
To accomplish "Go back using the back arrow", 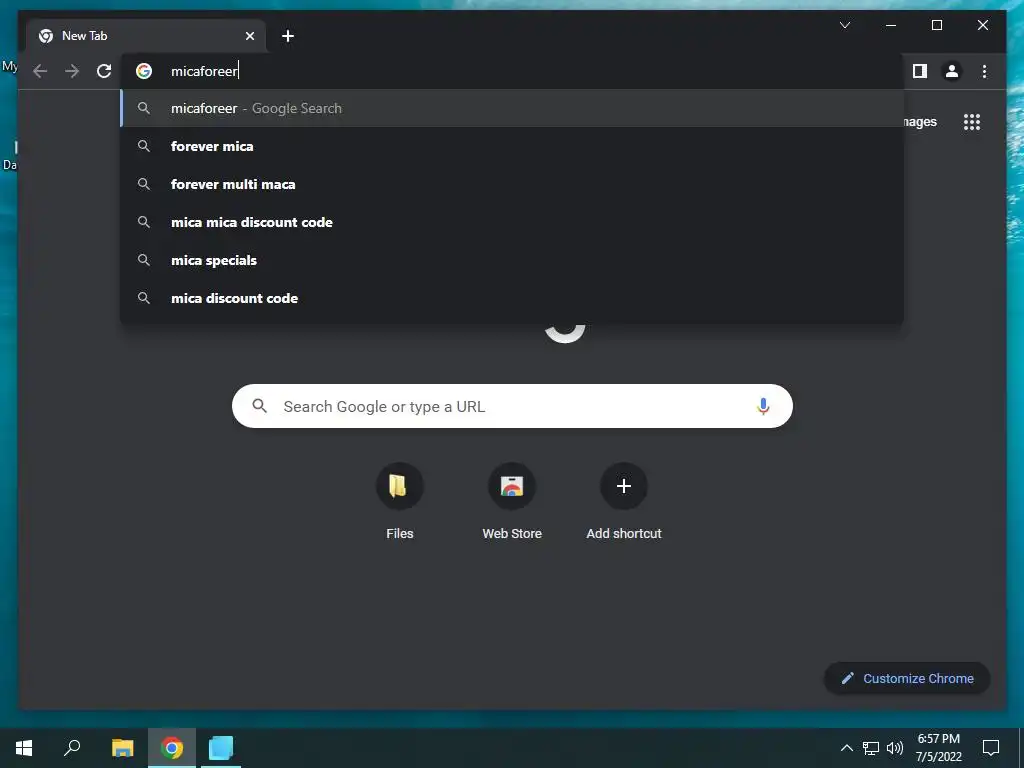I will (40, 71).
